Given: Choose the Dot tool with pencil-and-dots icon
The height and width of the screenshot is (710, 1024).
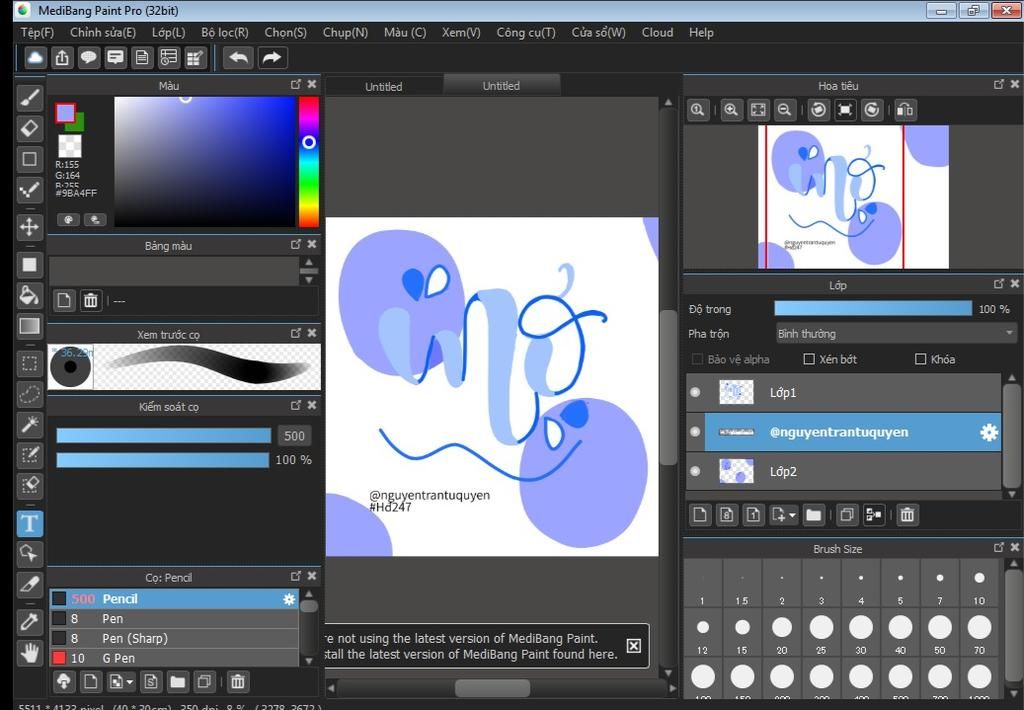Looking at the screenshot, I should (29, 190).
